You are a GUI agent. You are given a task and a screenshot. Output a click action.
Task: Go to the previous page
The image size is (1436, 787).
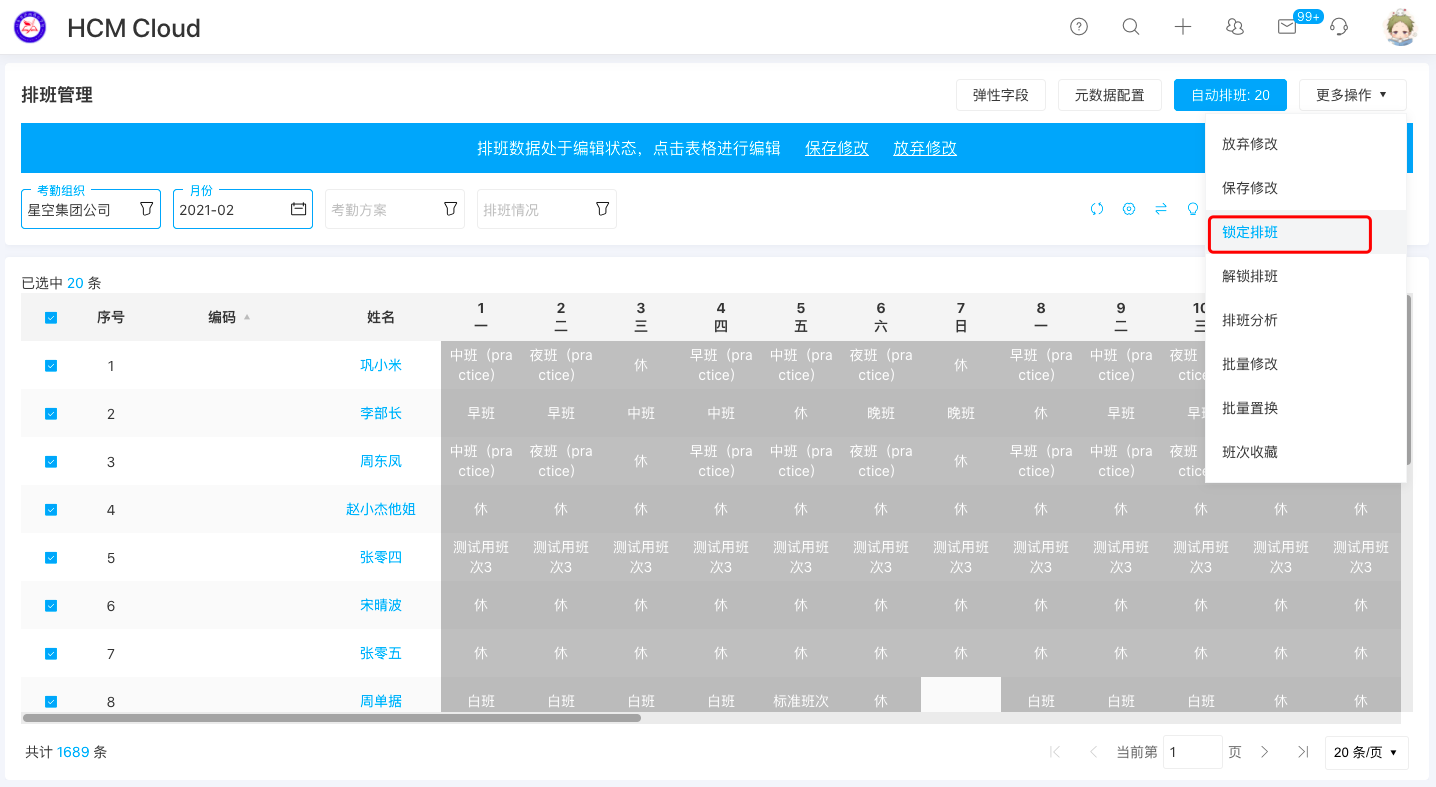pos(1093,752)
